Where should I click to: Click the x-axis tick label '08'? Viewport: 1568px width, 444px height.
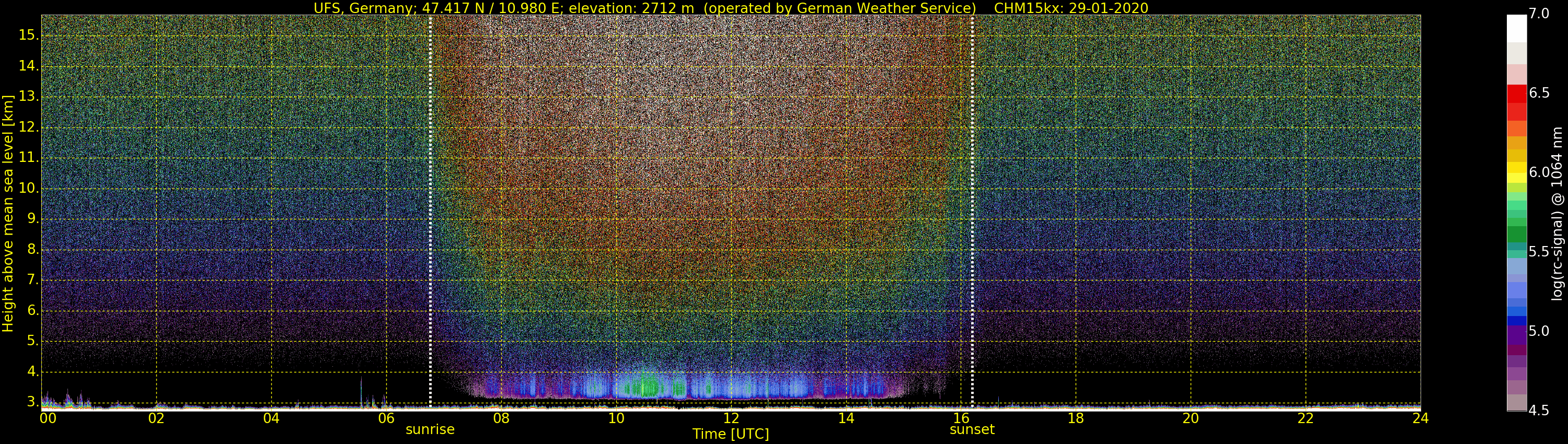pos(501,418)
